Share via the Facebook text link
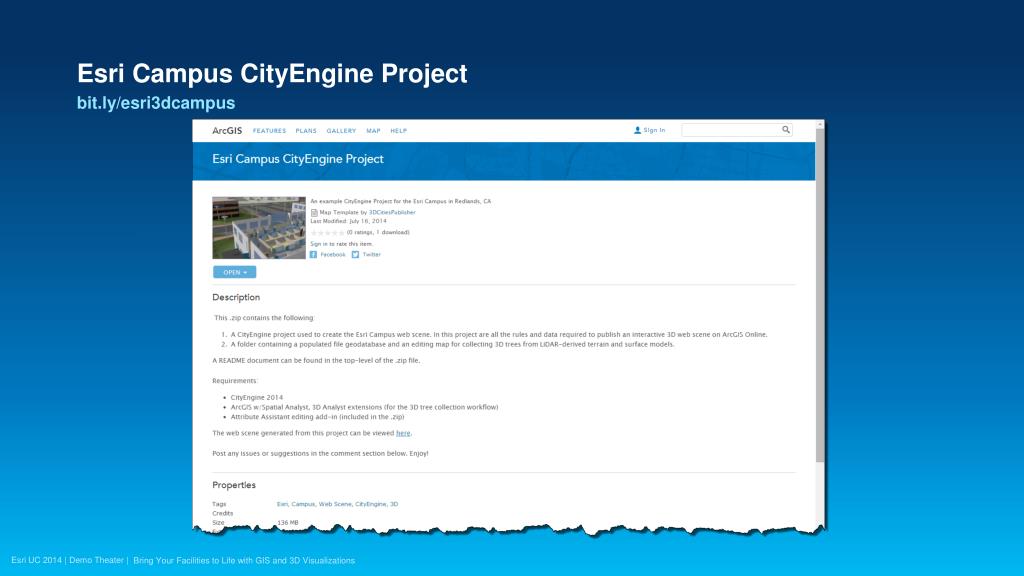The width and height of the screenshot is (1024, 576). [332, 255]
